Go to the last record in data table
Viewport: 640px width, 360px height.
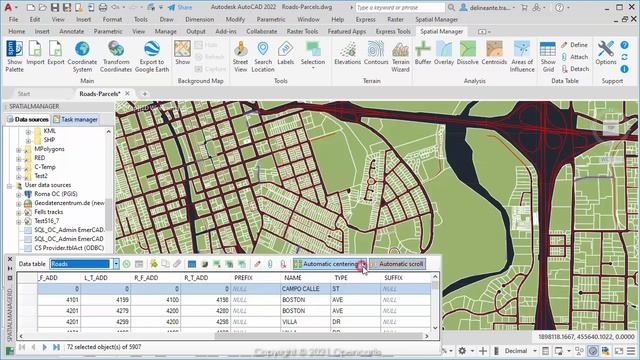[x=56, y=347]
